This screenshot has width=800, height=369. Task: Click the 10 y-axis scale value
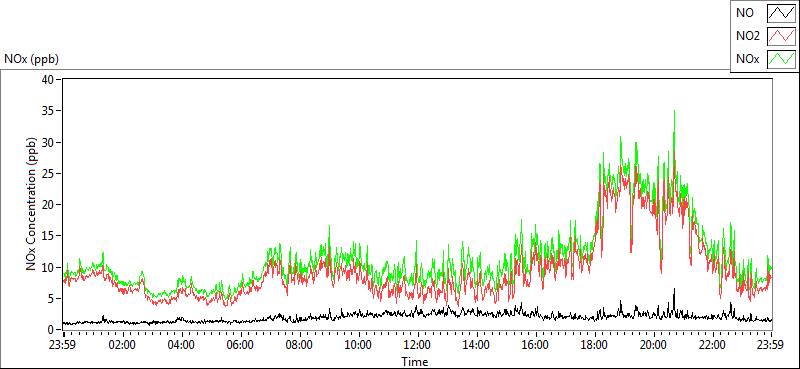pyautogui.click(x=48, y=267)
